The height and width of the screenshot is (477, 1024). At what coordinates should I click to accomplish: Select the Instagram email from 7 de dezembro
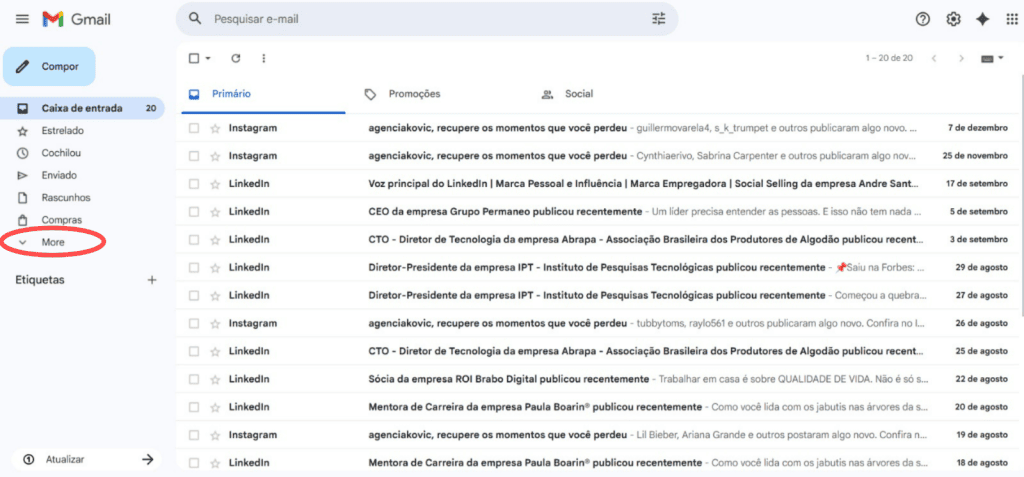[194, 128]
